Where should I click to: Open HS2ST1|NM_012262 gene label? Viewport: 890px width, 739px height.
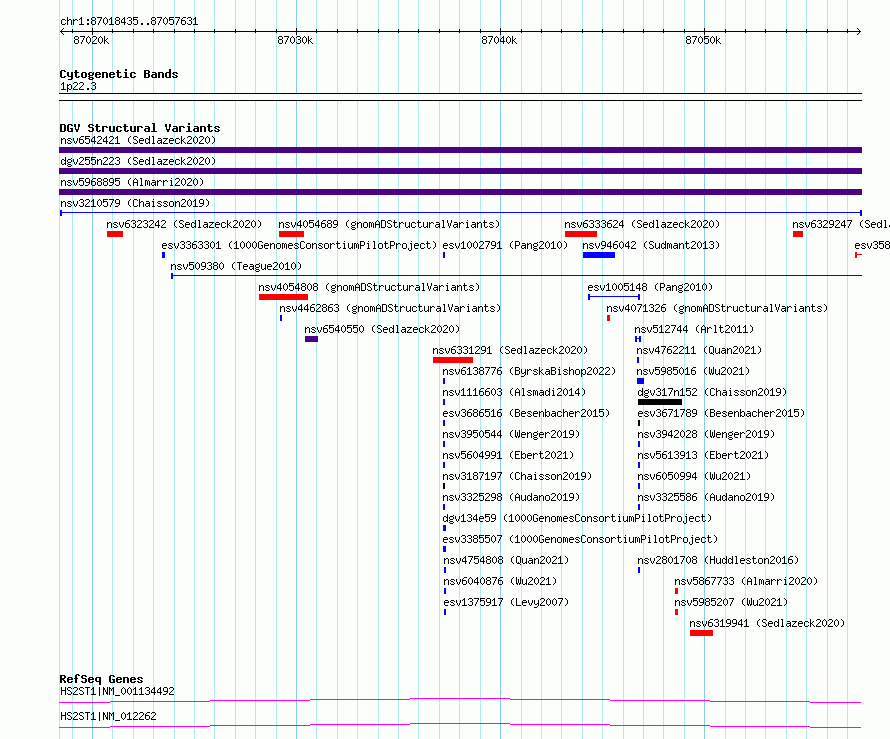[108, 716]
